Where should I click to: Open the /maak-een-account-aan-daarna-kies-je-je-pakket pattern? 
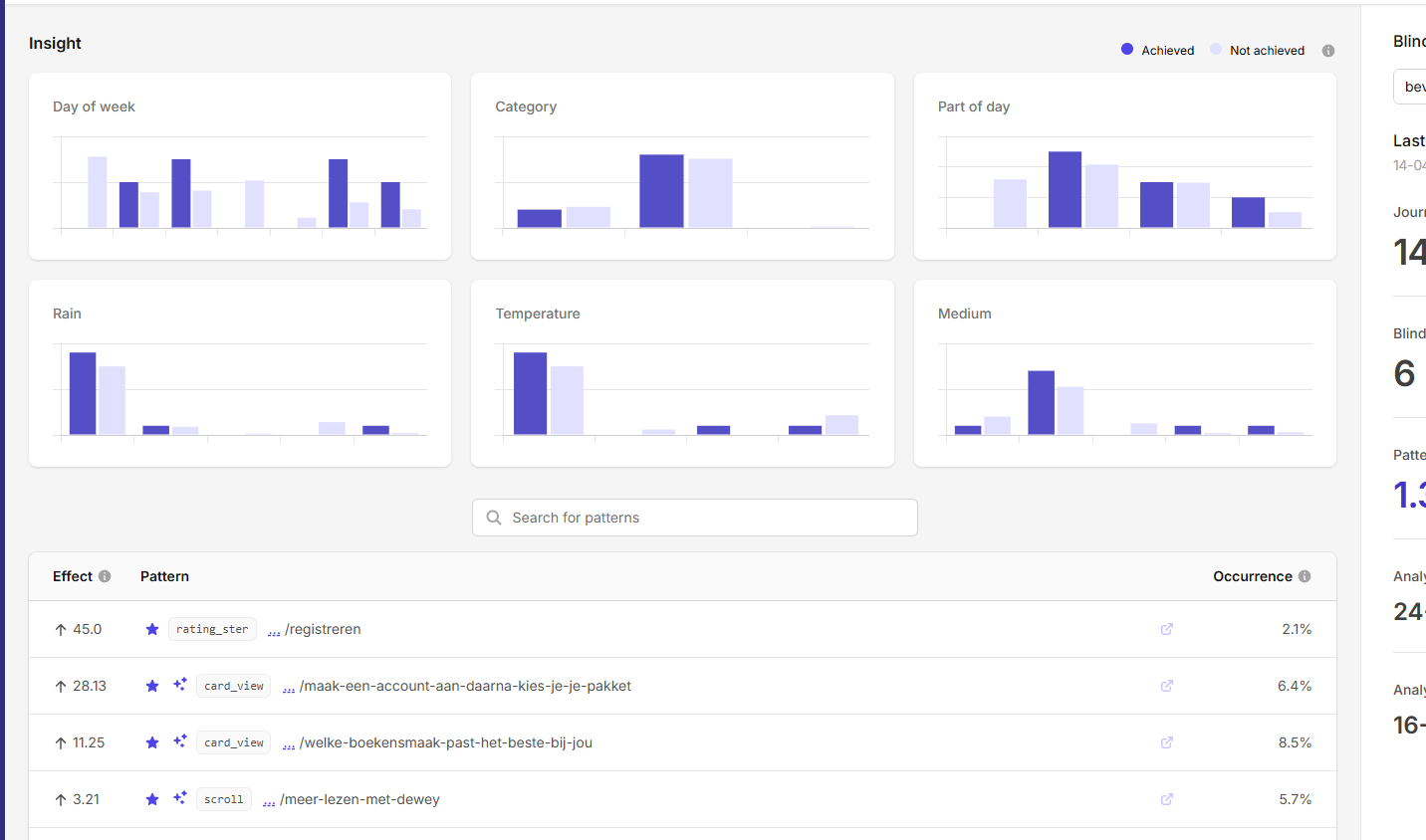(x=465, y=686)
